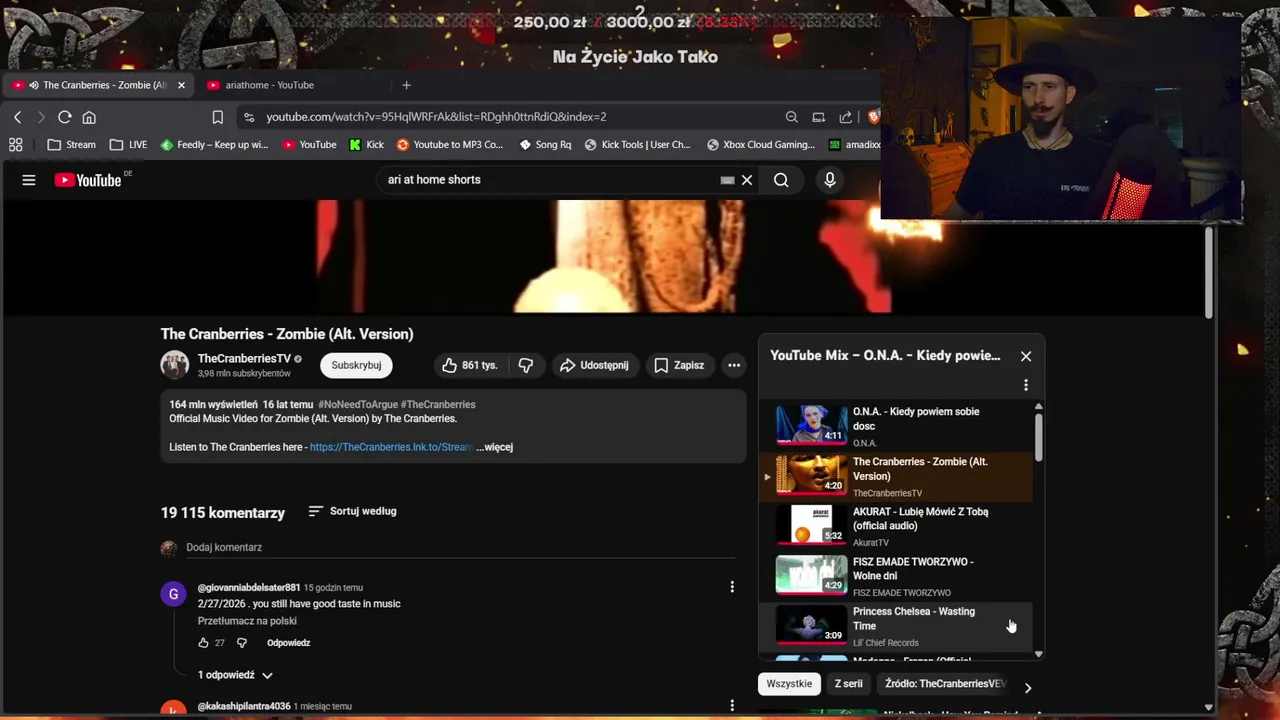Like the comment by giovanniabdelsater881
The height and width of the screenshot is (720, 1280).
point(203,643)
